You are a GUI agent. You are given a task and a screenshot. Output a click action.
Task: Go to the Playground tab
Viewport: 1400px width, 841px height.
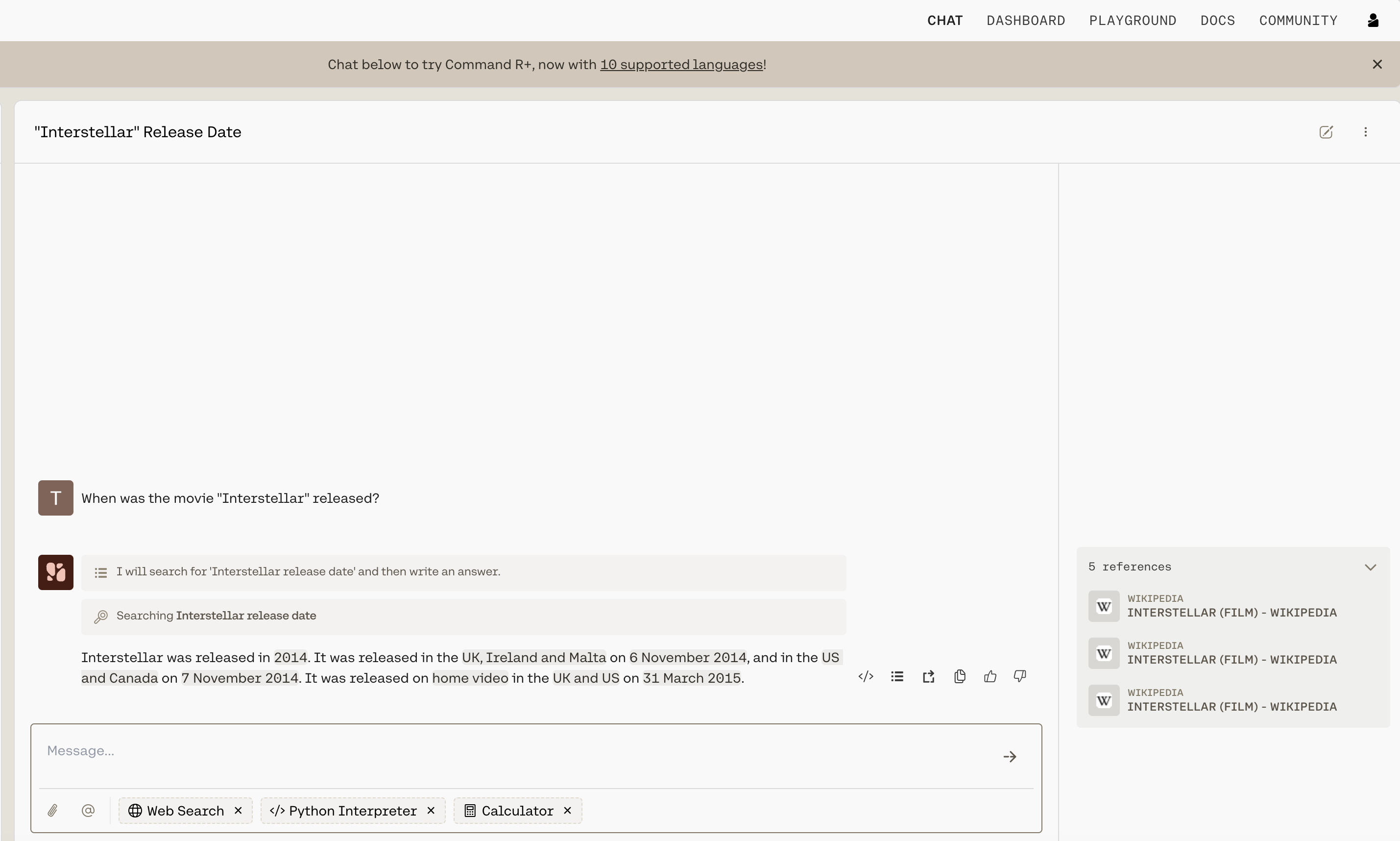1133,21
